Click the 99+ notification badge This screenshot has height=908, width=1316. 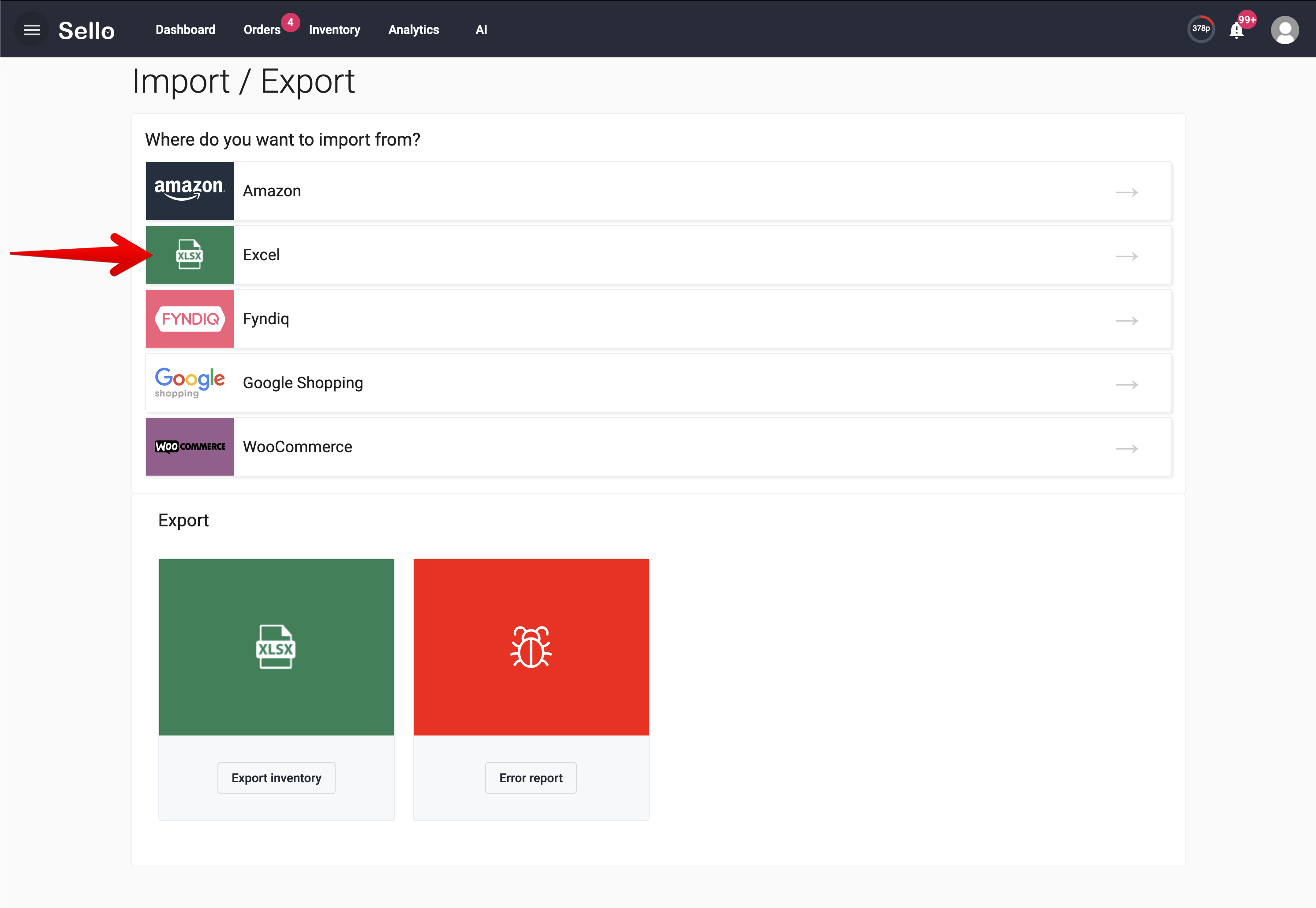click(1247, 19)
